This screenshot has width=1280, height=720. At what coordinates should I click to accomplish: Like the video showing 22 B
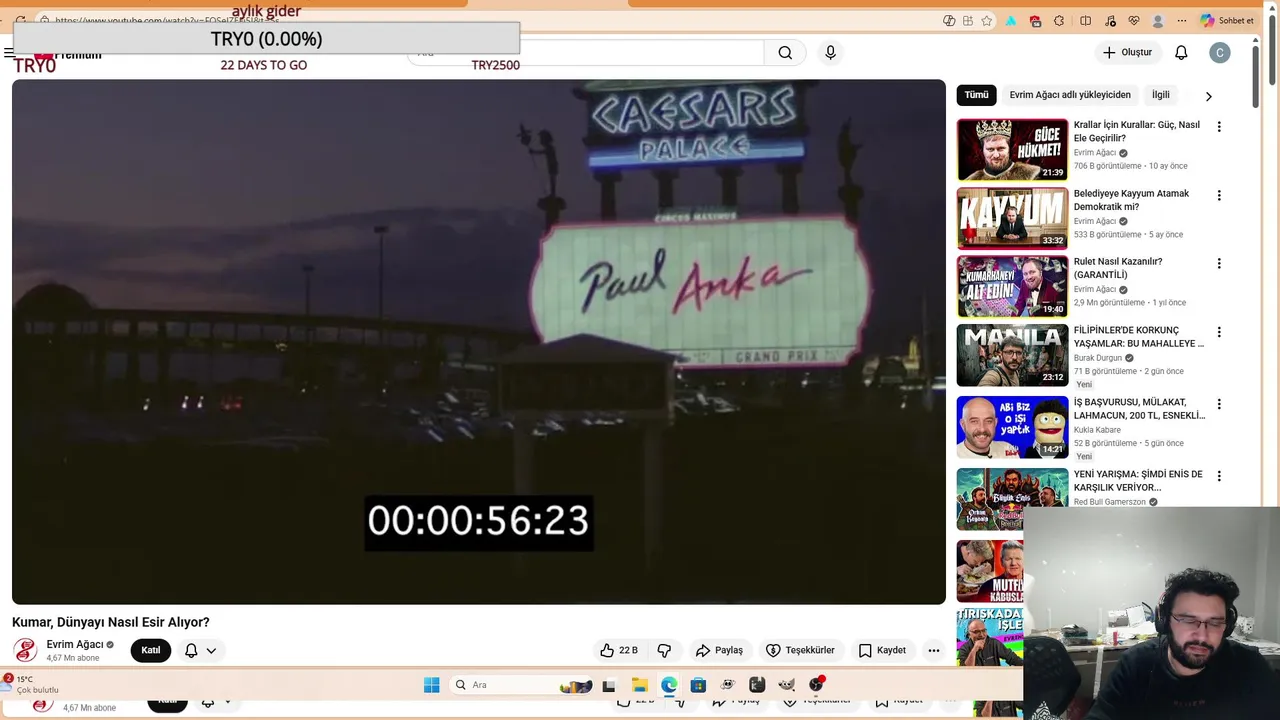(x=618, y=650)
